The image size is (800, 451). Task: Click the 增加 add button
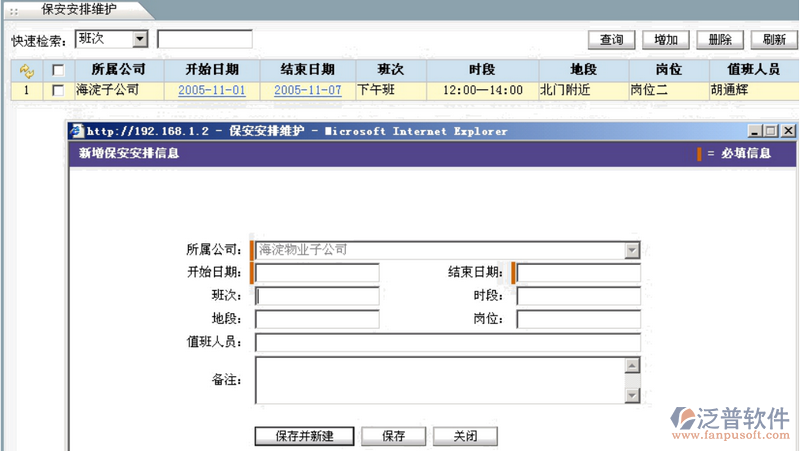(x=666, y=40)
